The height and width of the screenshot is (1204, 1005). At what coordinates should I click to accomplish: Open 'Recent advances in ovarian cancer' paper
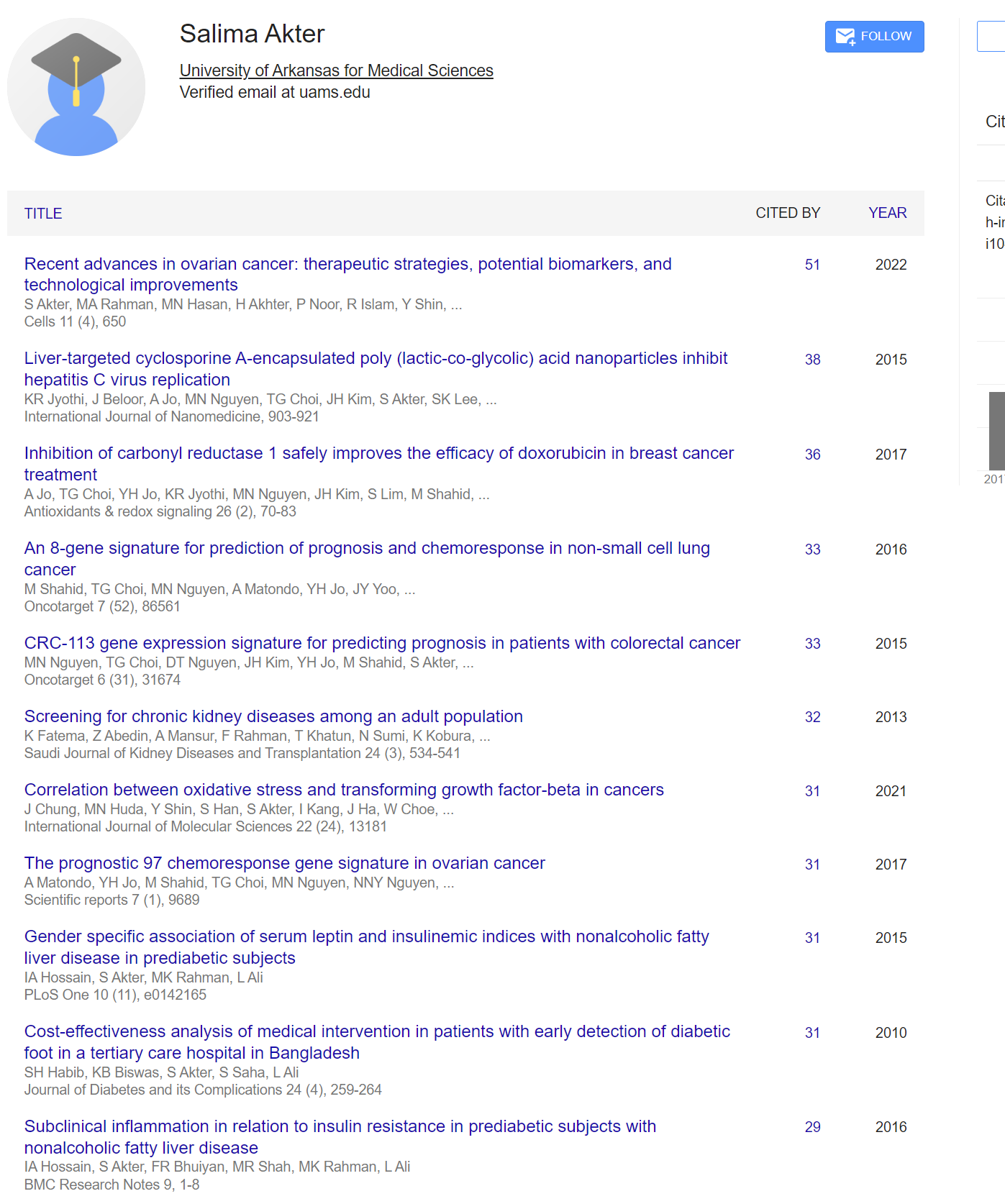tap(347, 274)
